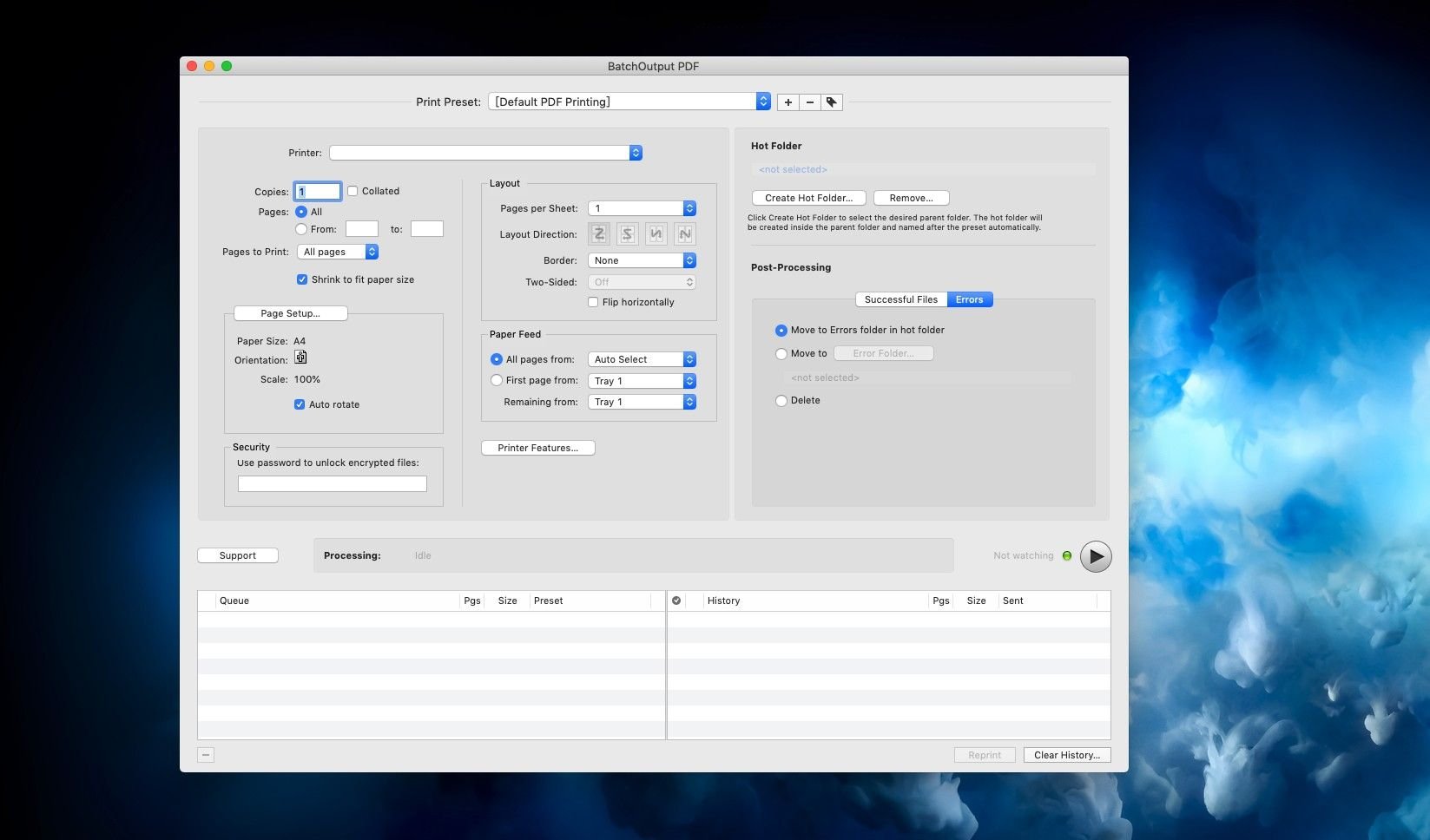Click the page orientation icon
This screenshot has height=840, width=1430.
(x=300, y=358)
